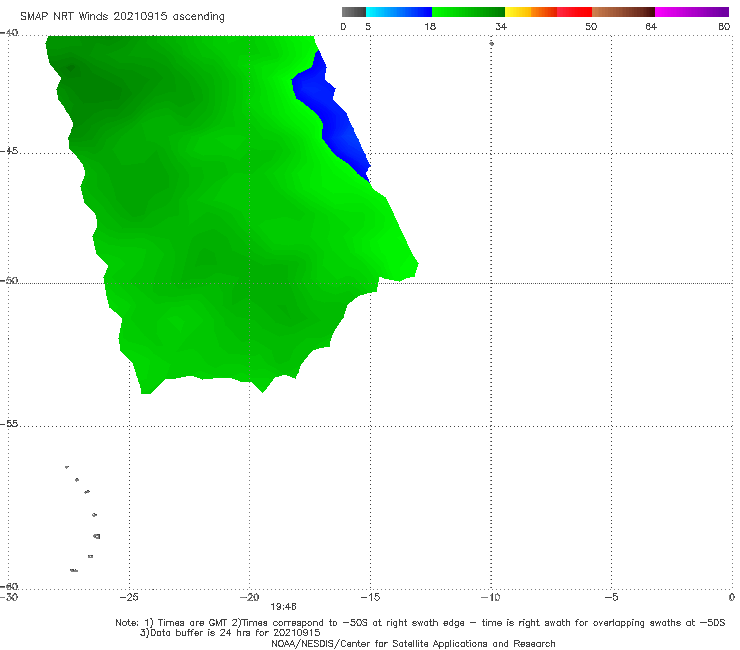Click the longitude axis label '-15'
Image resolution: width=740 pixels, height=650 pixels.
(370, 597)
